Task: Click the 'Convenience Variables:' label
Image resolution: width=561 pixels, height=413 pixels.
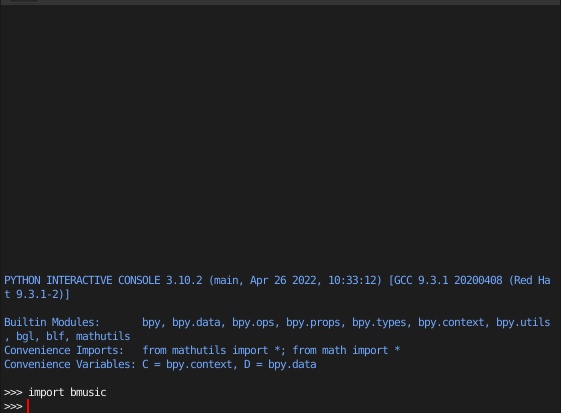Action: point(70,364)
